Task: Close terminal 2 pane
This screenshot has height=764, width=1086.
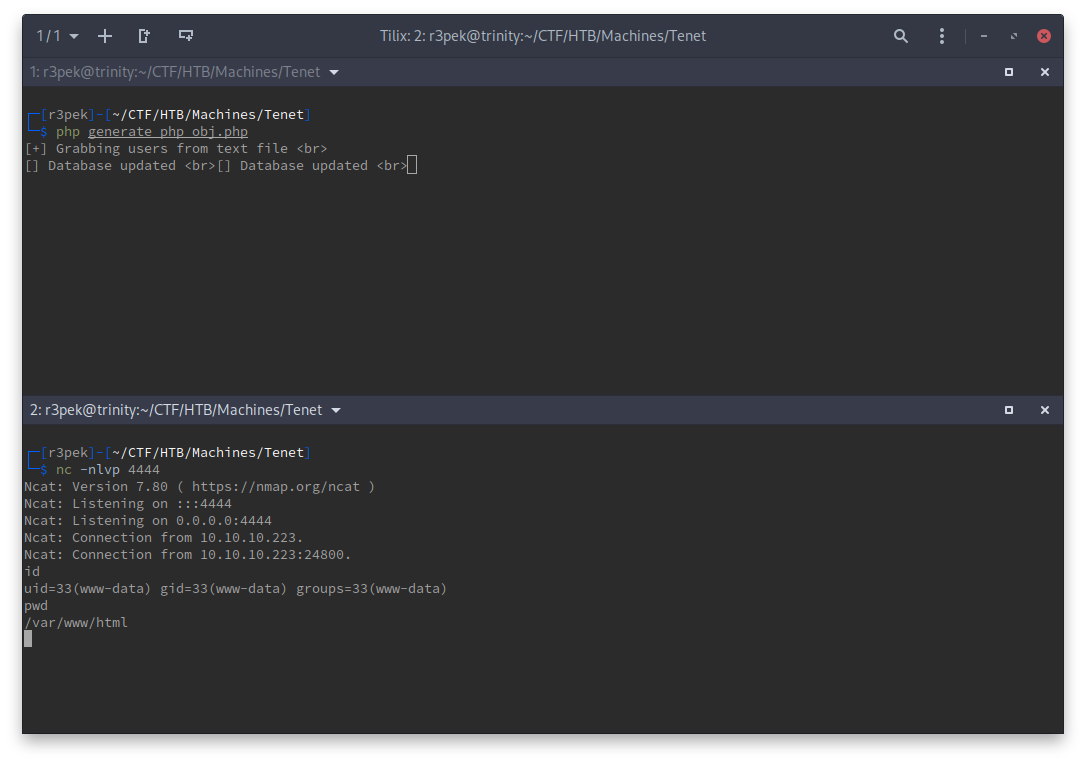Action: point(1045,410)
